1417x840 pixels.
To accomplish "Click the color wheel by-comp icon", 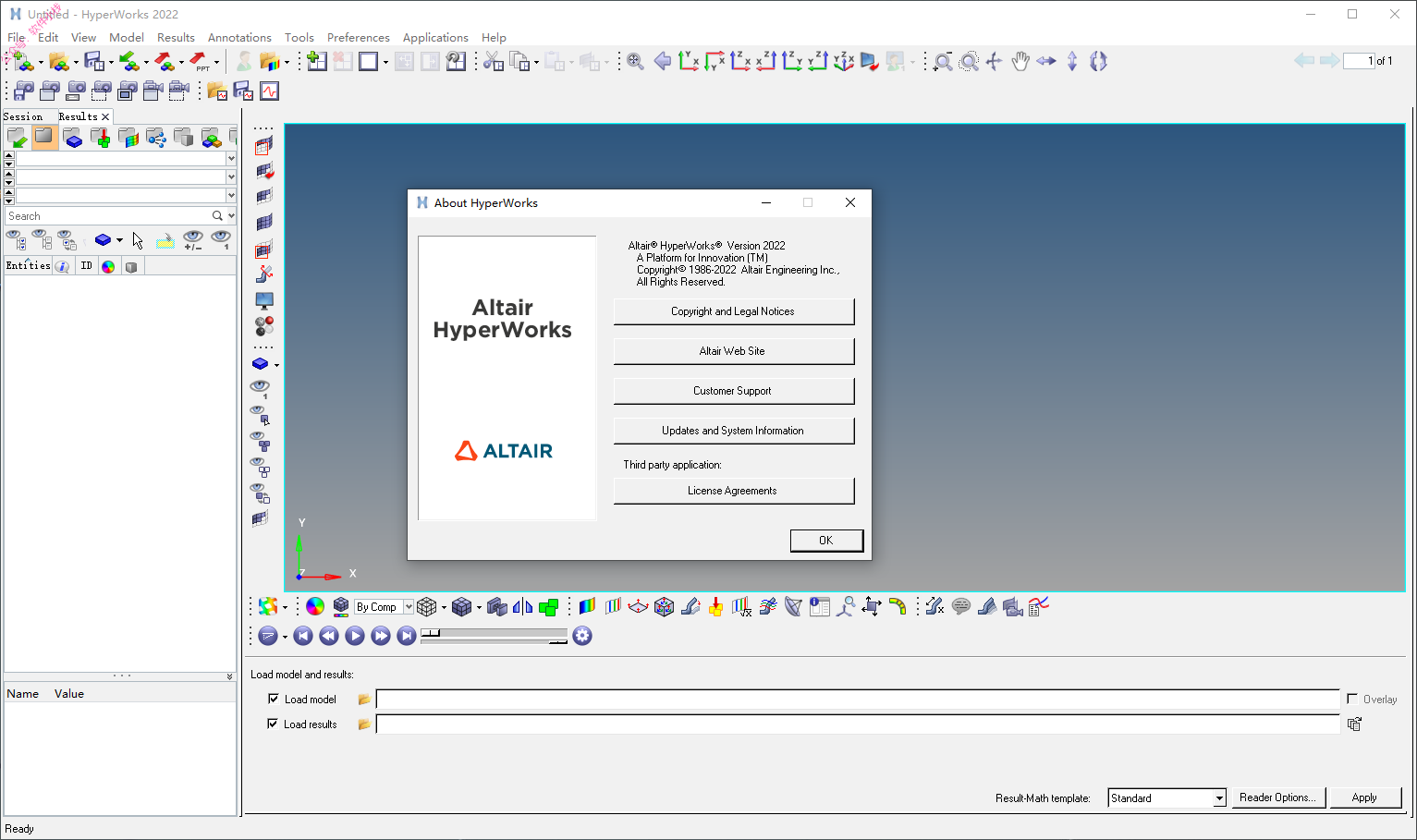I will click(x=315, y=606).
